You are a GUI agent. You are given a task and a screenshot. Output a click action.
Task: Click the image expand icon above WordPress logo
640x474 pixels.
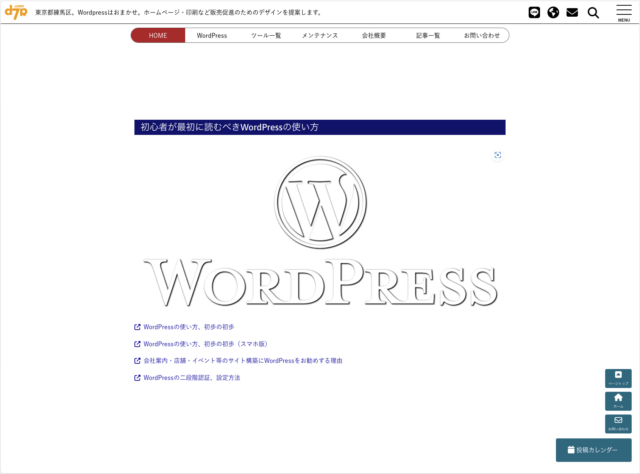497,155
